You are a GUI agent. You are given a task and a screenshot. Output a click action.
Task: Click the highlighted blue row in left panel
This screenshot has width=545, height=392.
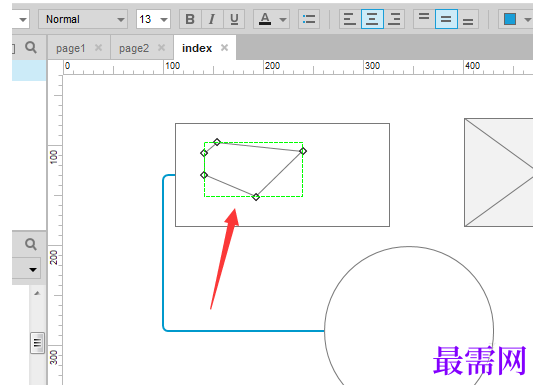29,71
